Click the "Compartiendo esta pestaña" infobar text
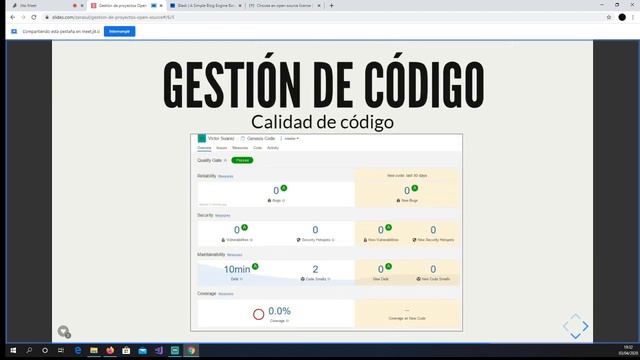Viewport: 640px width, 360px height. [61, 31]
